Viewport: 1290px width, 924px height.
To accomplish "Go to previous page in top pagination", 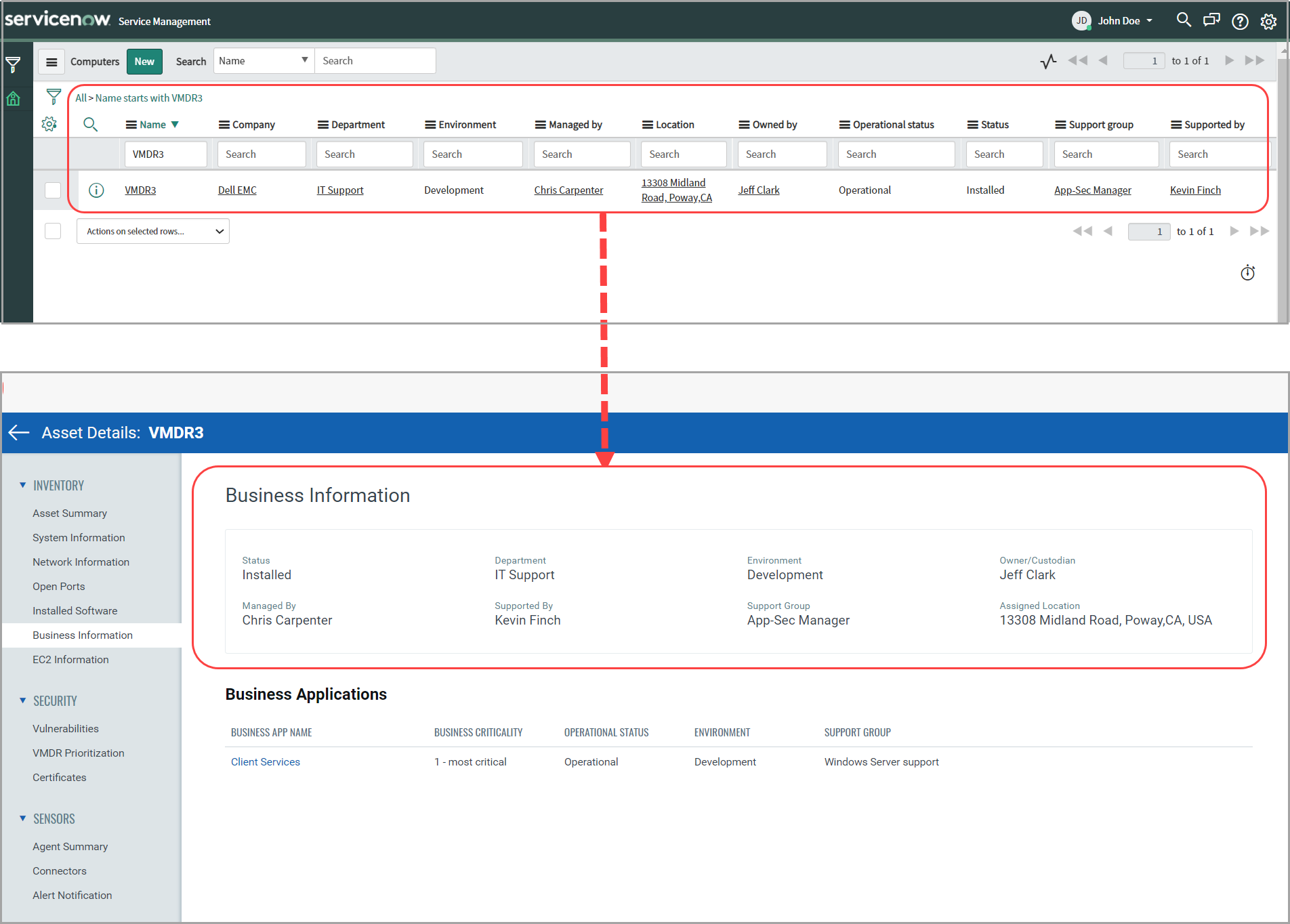I will (1103, 60).
